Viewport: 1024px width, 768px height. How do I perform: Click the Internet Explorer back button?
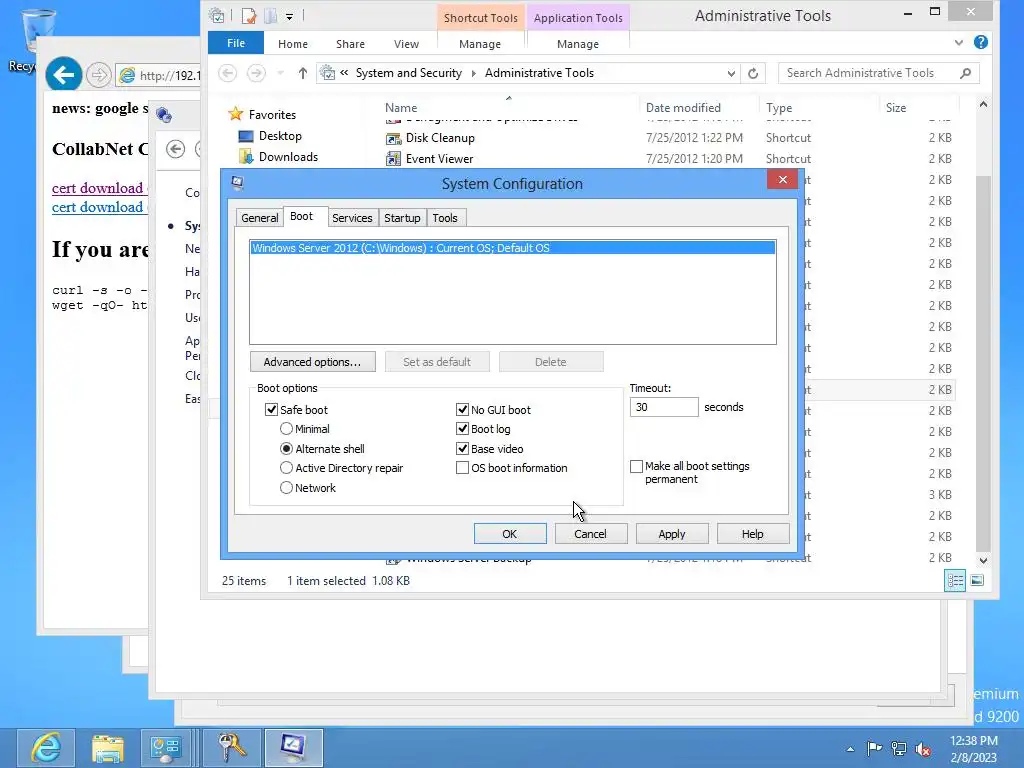click(63, 75)
